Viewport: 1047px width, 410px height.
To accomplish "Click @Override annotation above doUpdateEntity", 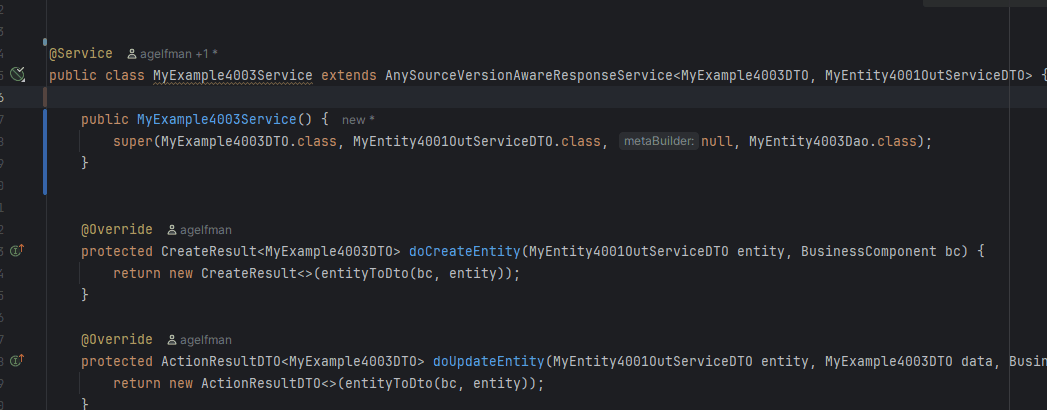I will [x=117, y=340].
